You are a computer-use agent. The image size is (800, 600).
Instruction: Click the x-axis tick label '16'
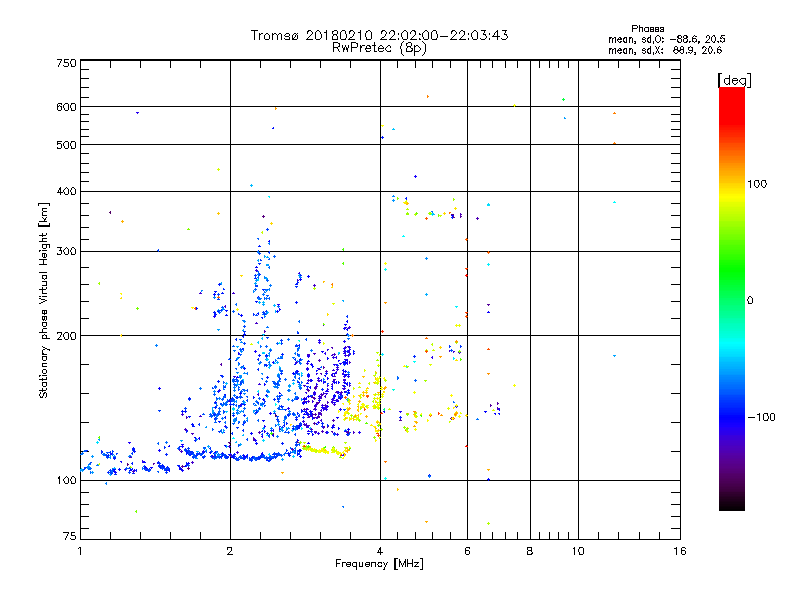click(680, 551)
